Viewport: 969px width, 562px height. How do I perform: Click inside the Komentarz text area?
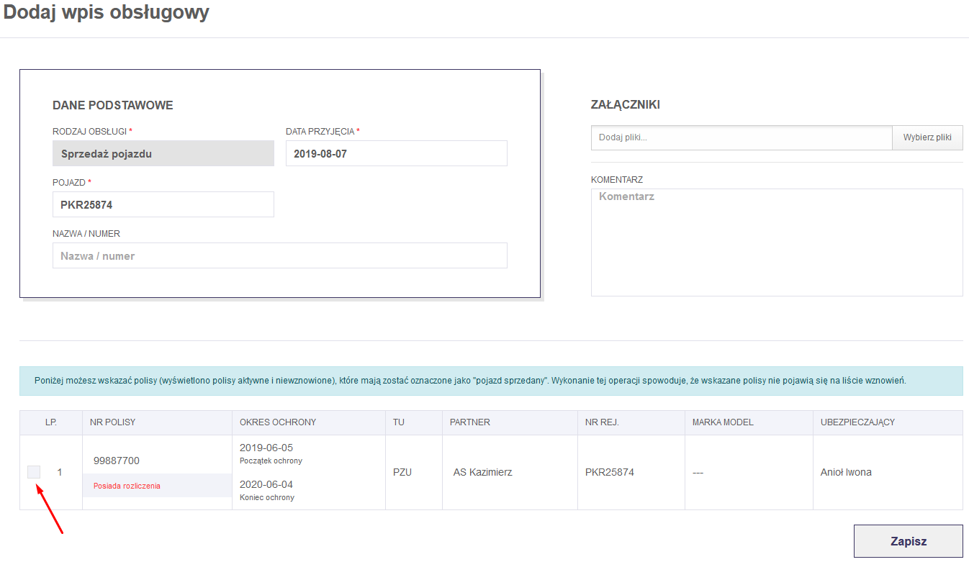coord(776,241)
